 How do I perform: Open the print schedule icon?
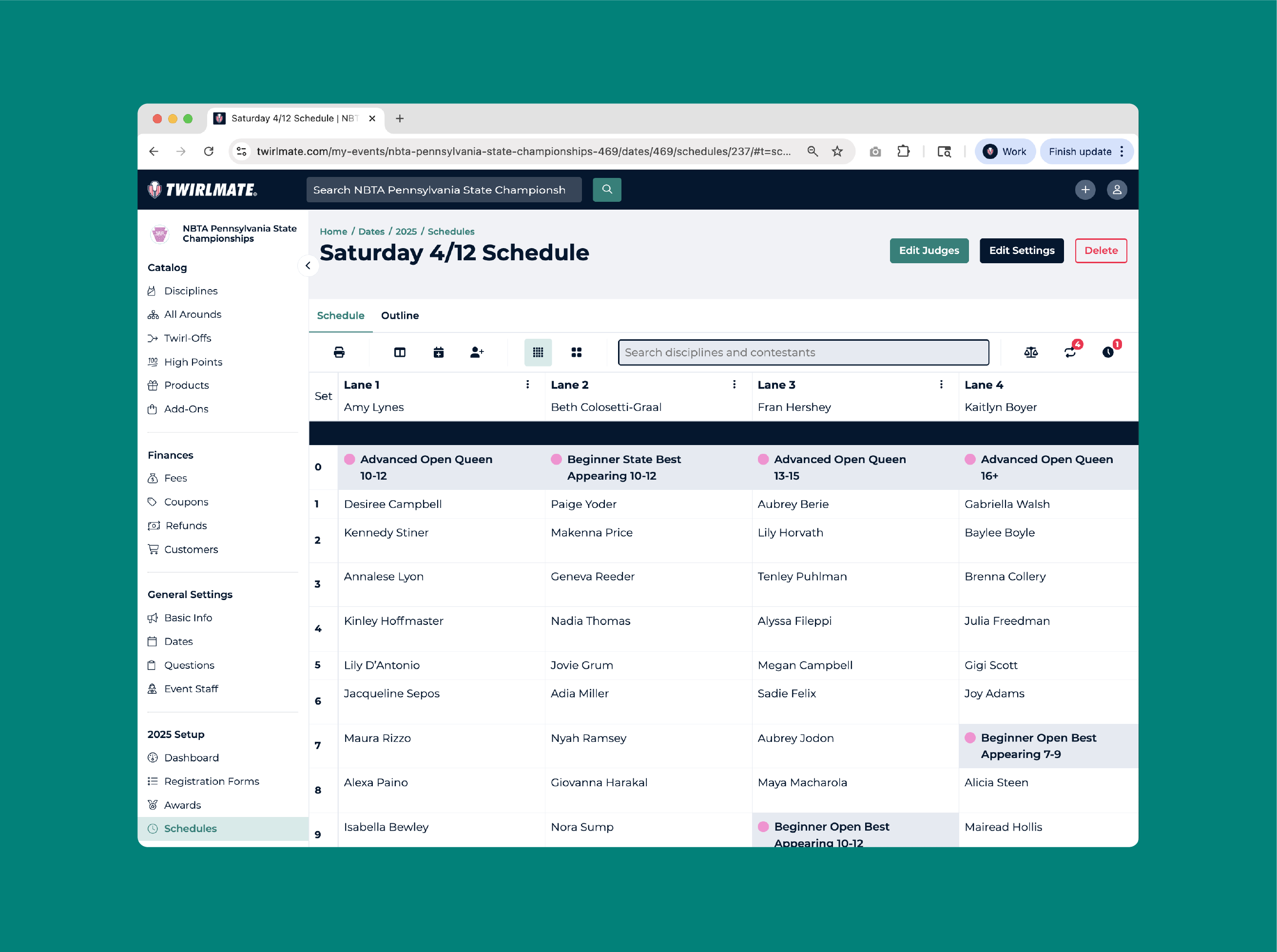pyautogui.click(x=339, y=352)
